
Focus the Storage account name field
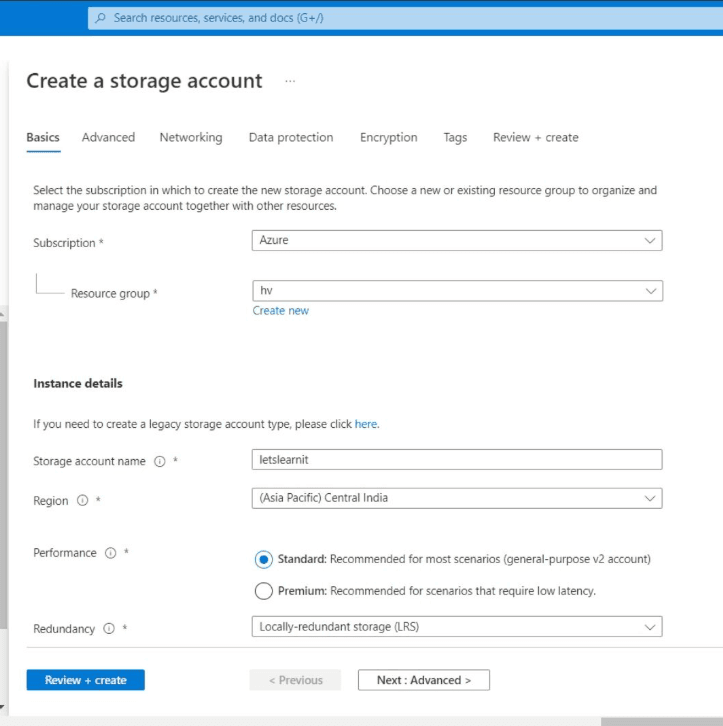tap(457, 459)
